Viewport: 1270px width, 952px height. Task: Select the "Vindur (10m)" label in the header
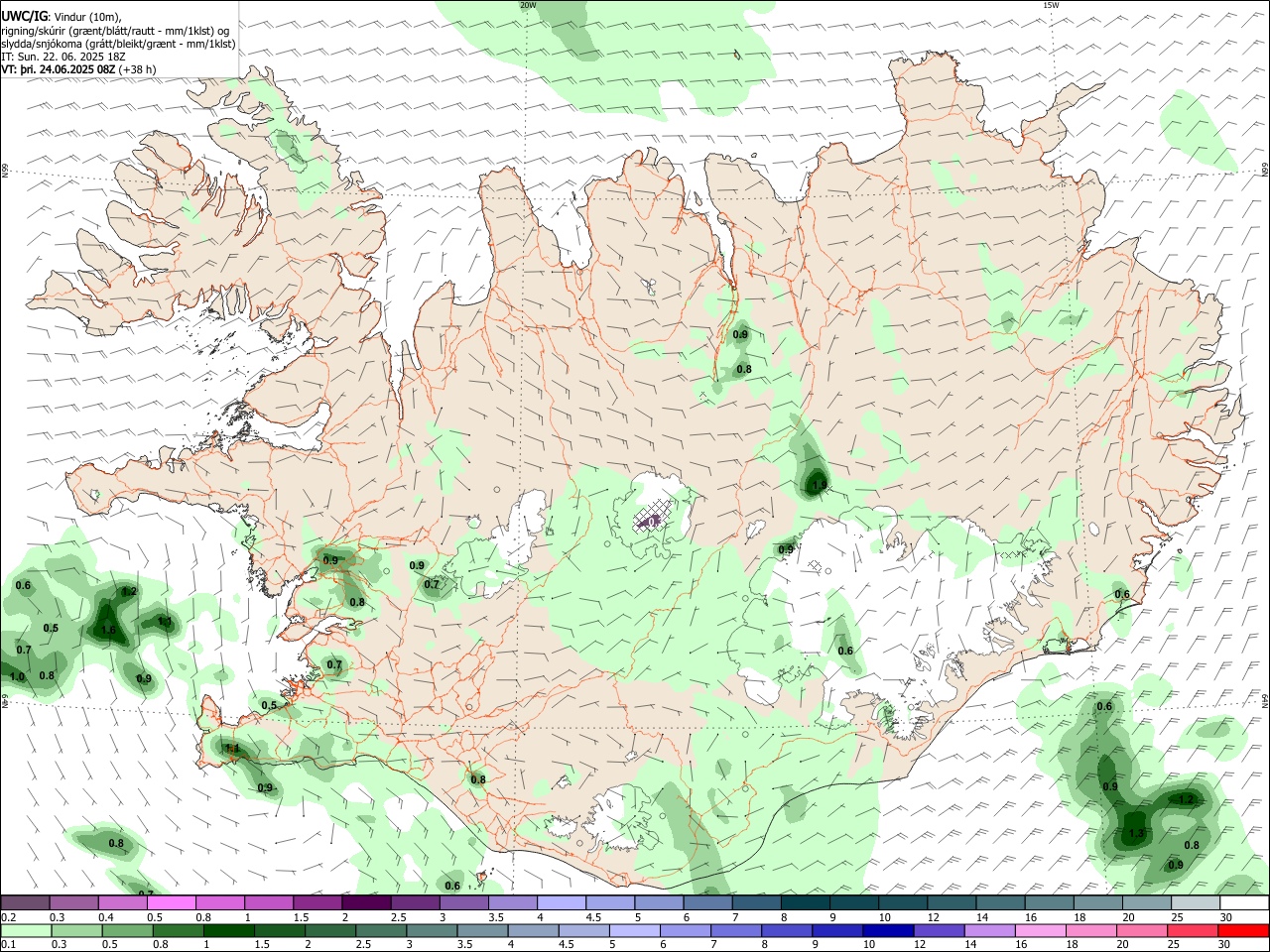87,17
